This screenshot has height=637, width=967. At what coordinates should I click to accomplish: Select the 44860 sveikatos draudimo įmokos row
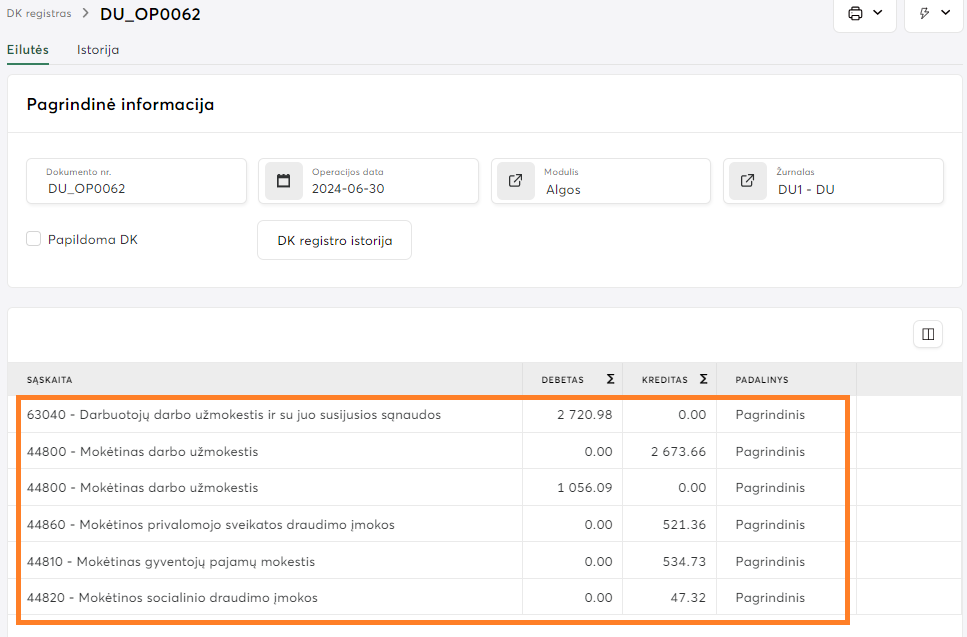point(211,524)
